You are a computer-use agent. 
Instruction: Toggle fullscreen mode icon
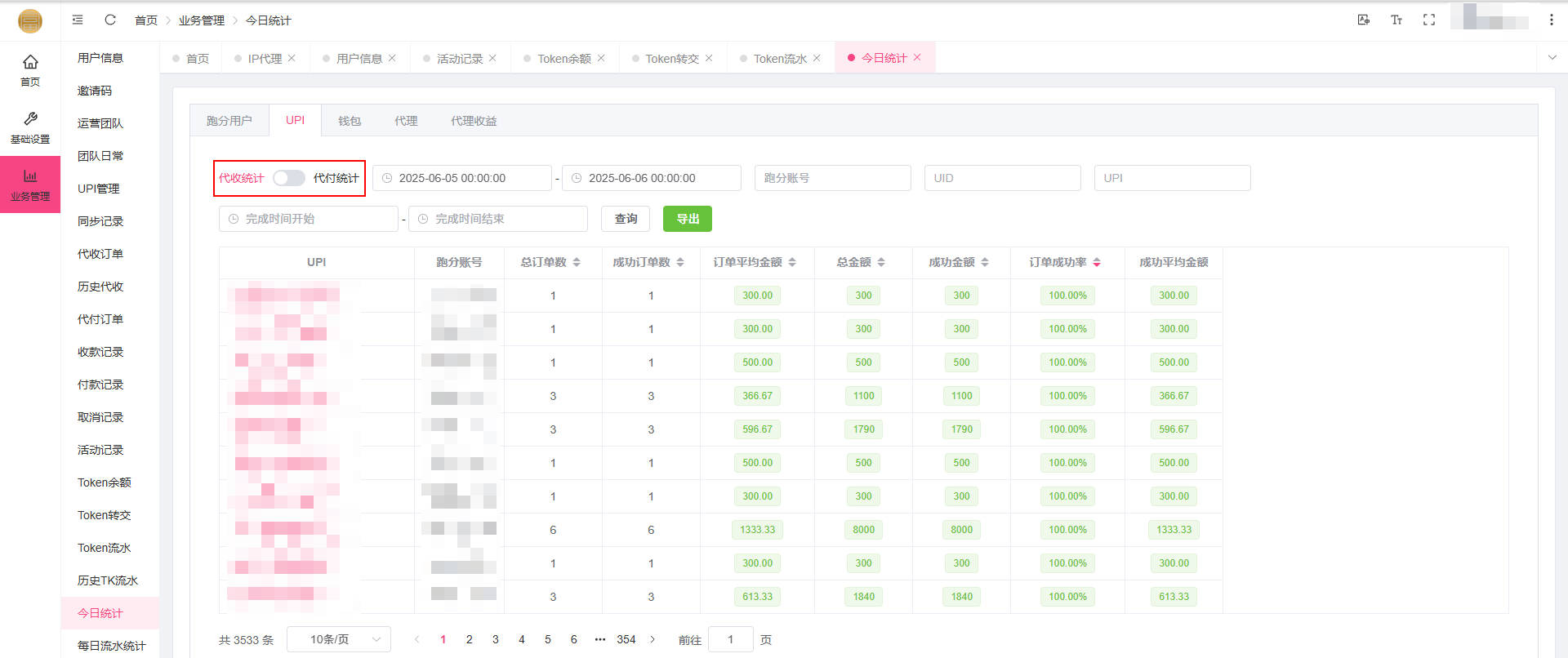(x=1428, y=20)
